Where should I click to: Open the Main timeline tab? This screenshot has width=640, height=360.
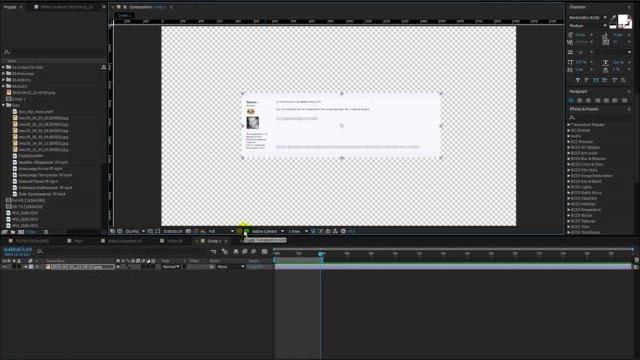pyautogui.click(x=78, y=241)
